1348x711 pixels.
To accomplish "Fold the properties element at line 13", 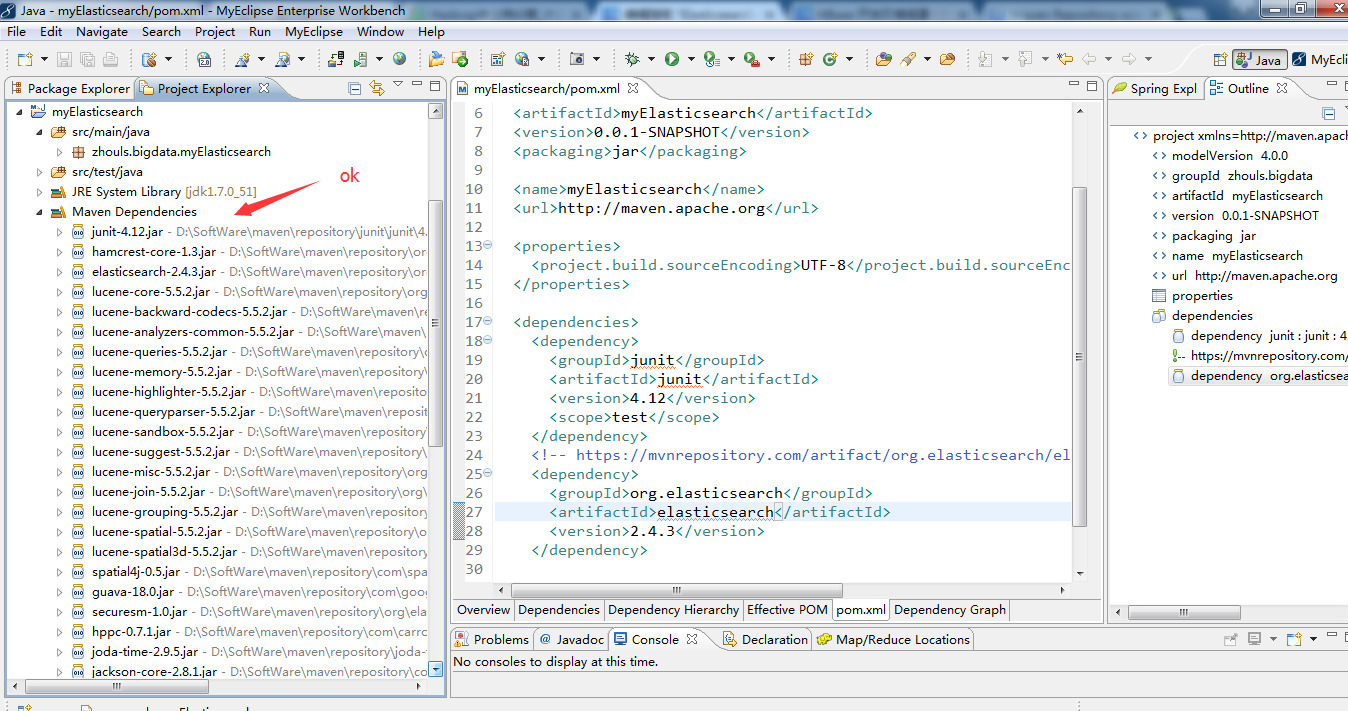I will point(488,246).
